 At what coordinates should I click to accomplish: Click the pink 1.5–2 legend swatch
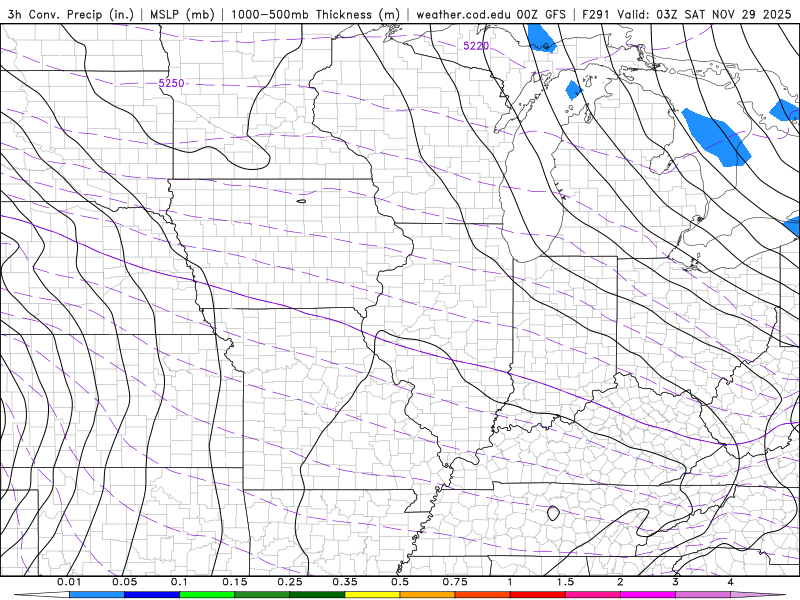click(x=593, y=595)
